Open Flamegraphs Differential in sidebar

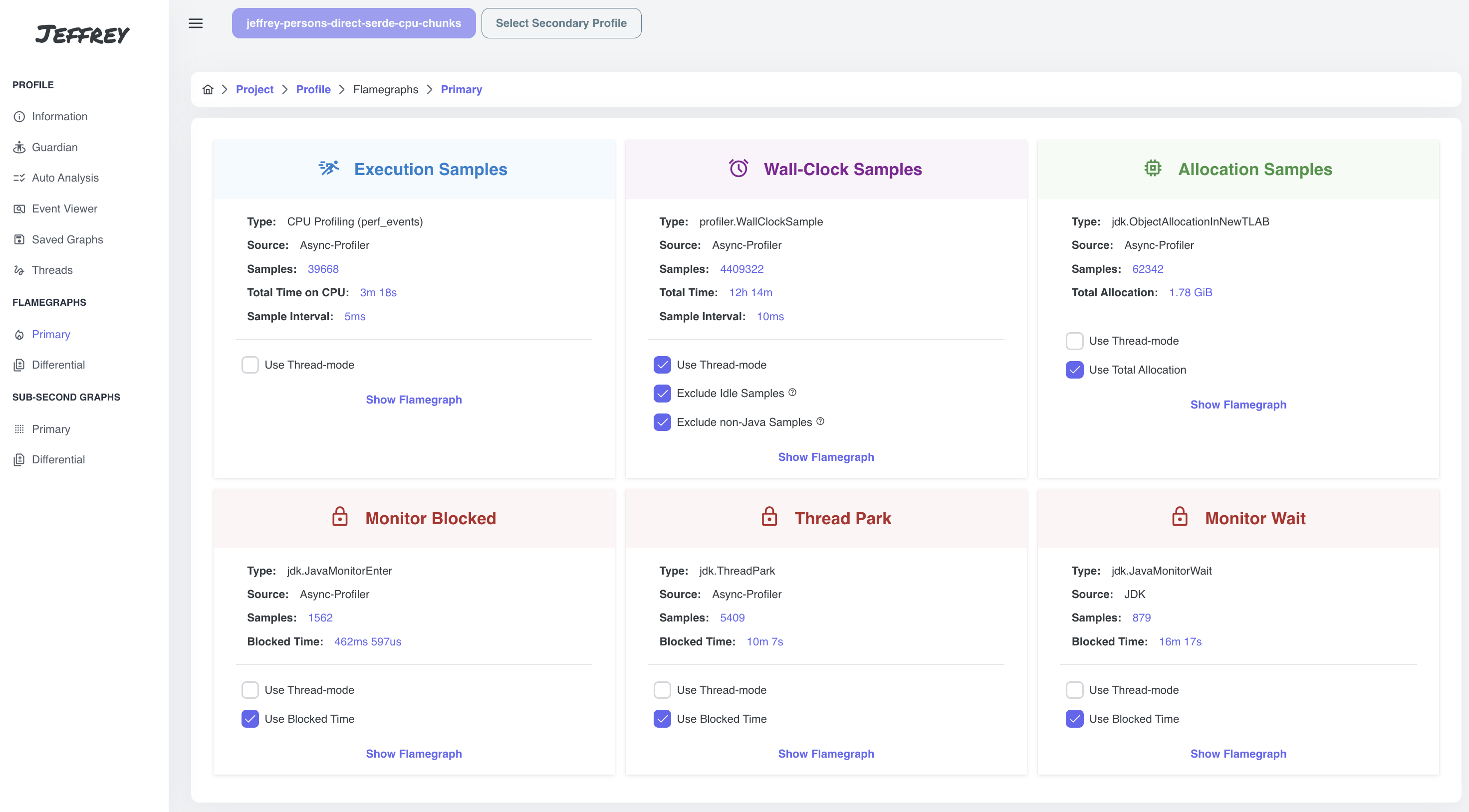click(x=58, y=365)
